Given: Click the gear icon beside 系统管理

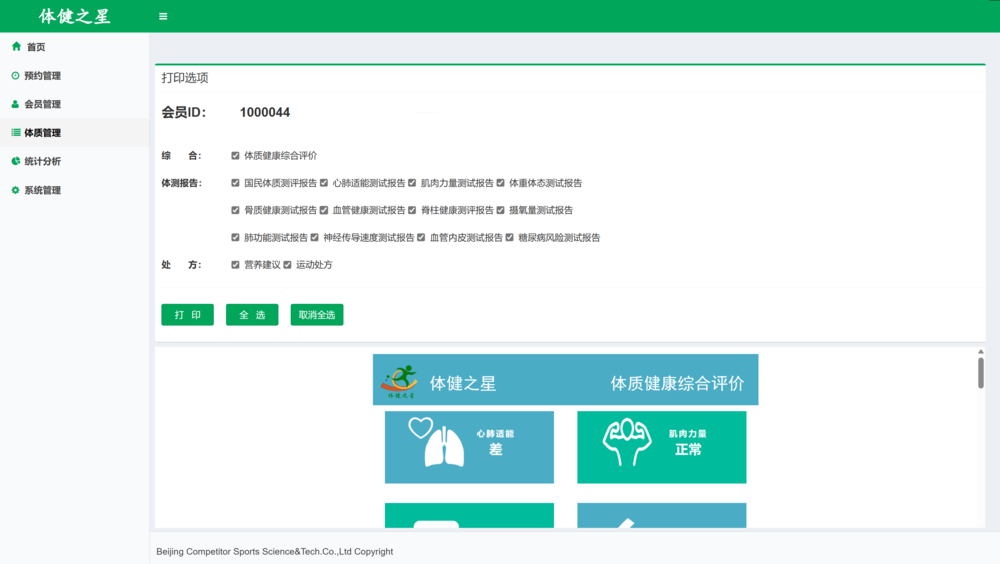Looking at the screenshot, I should [15, 190].
